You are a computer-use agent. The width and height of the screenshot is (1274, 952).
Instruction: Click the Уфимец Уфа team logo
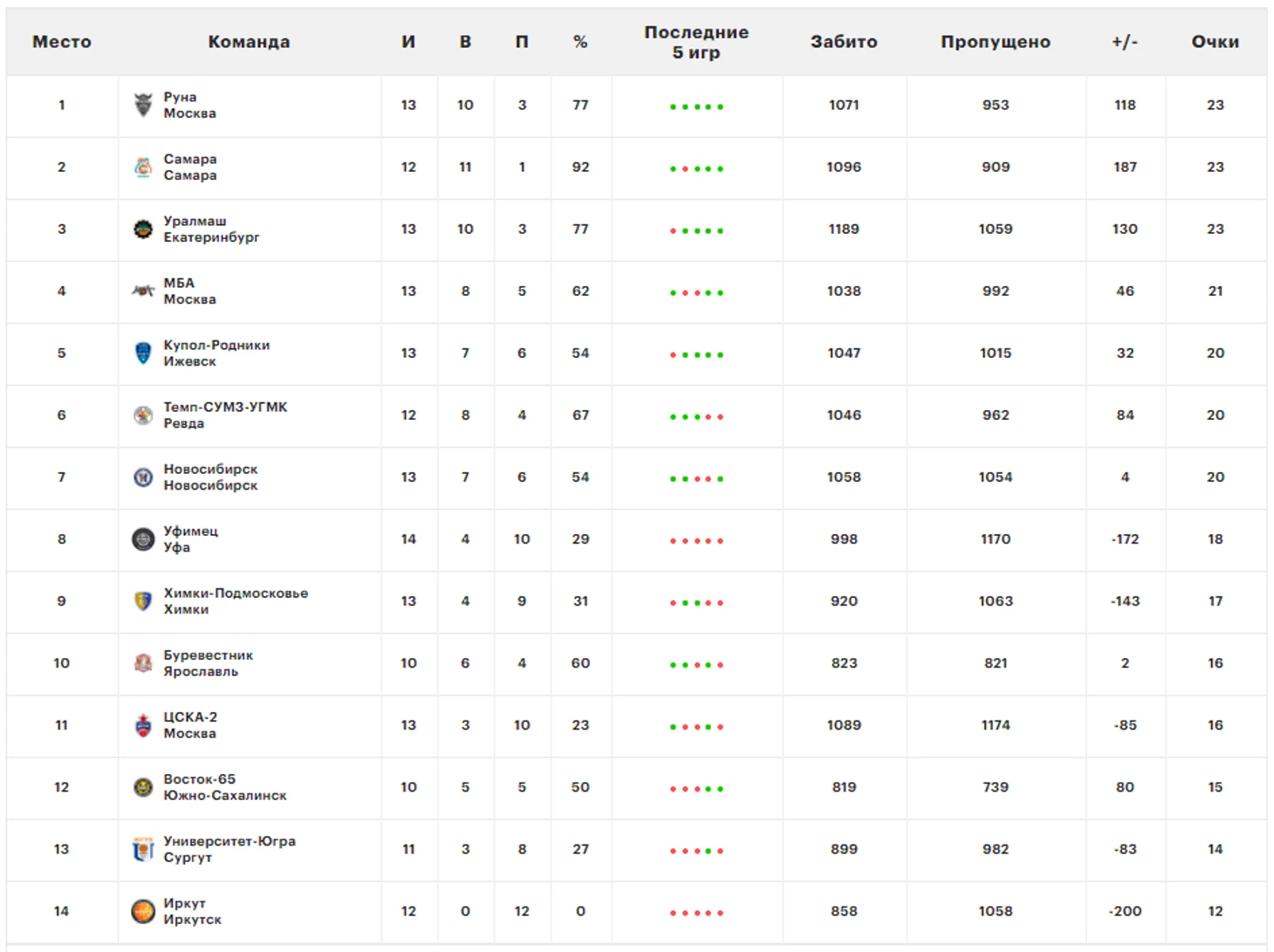tap(143, 539)
